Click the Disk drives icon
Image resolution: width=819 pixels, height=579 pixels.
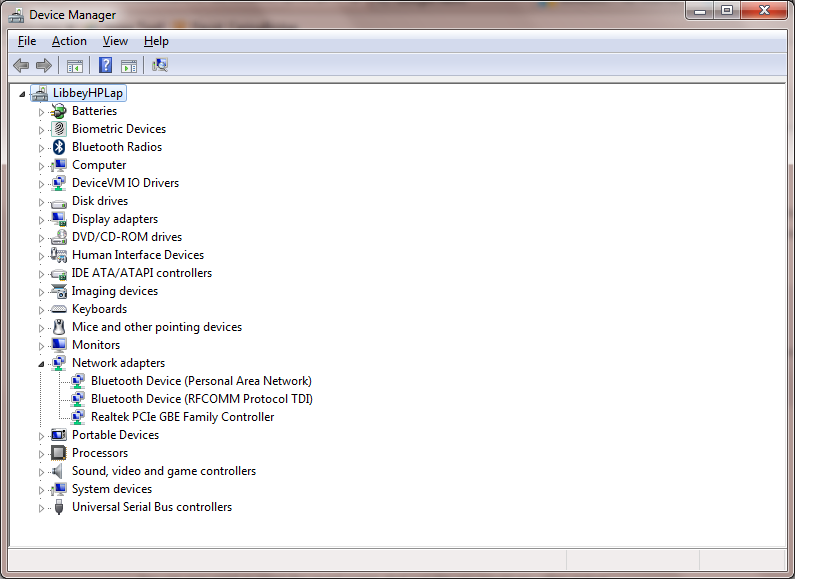click(58, 203)
